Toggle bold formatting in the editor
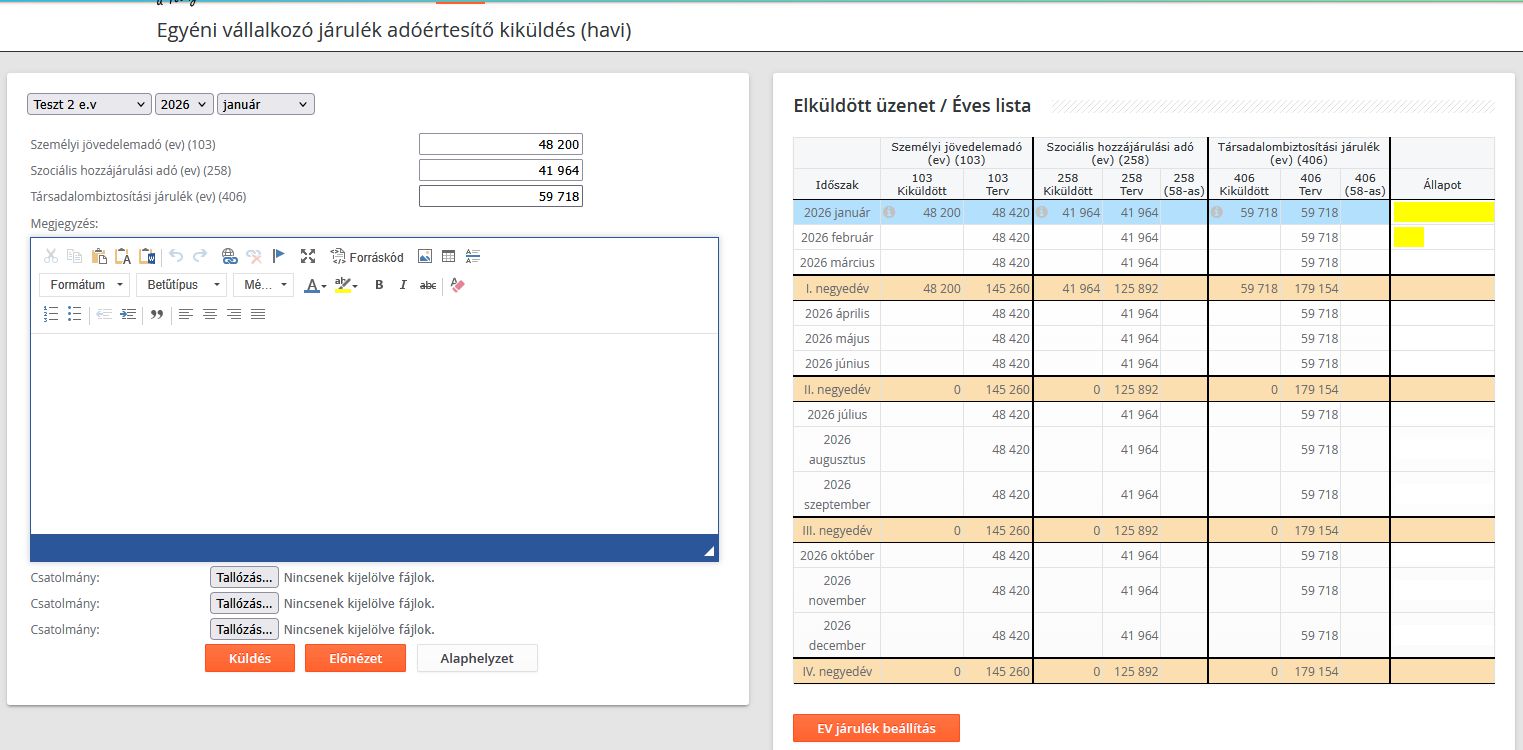 (x=379, y=285)
